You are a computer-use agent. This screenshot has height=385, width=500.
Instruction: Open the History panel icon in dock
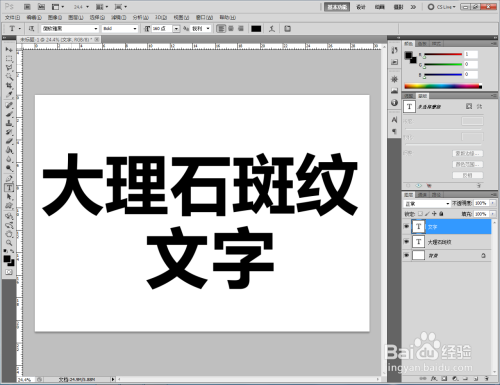click(x=394, y=50)
